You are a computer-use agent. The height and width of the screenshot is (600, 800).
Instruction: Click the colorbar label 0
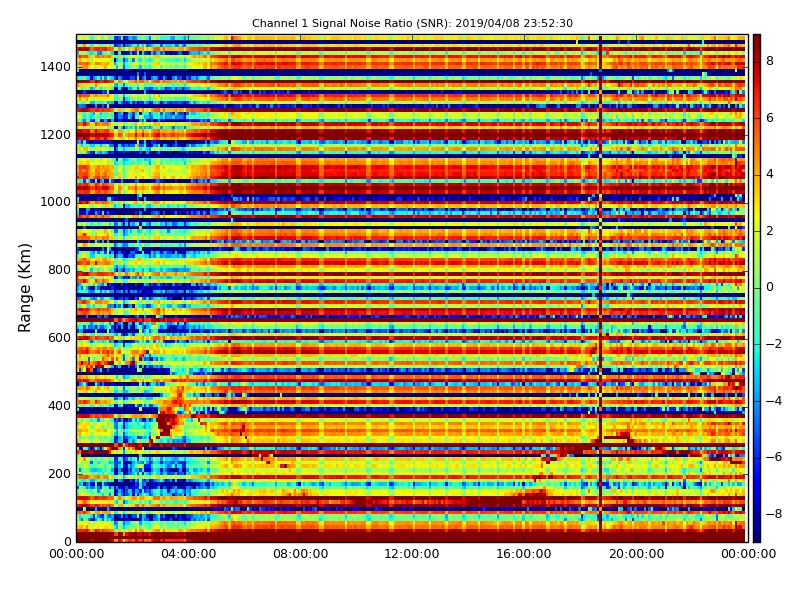pyautogui.click(x=770, y=287)
